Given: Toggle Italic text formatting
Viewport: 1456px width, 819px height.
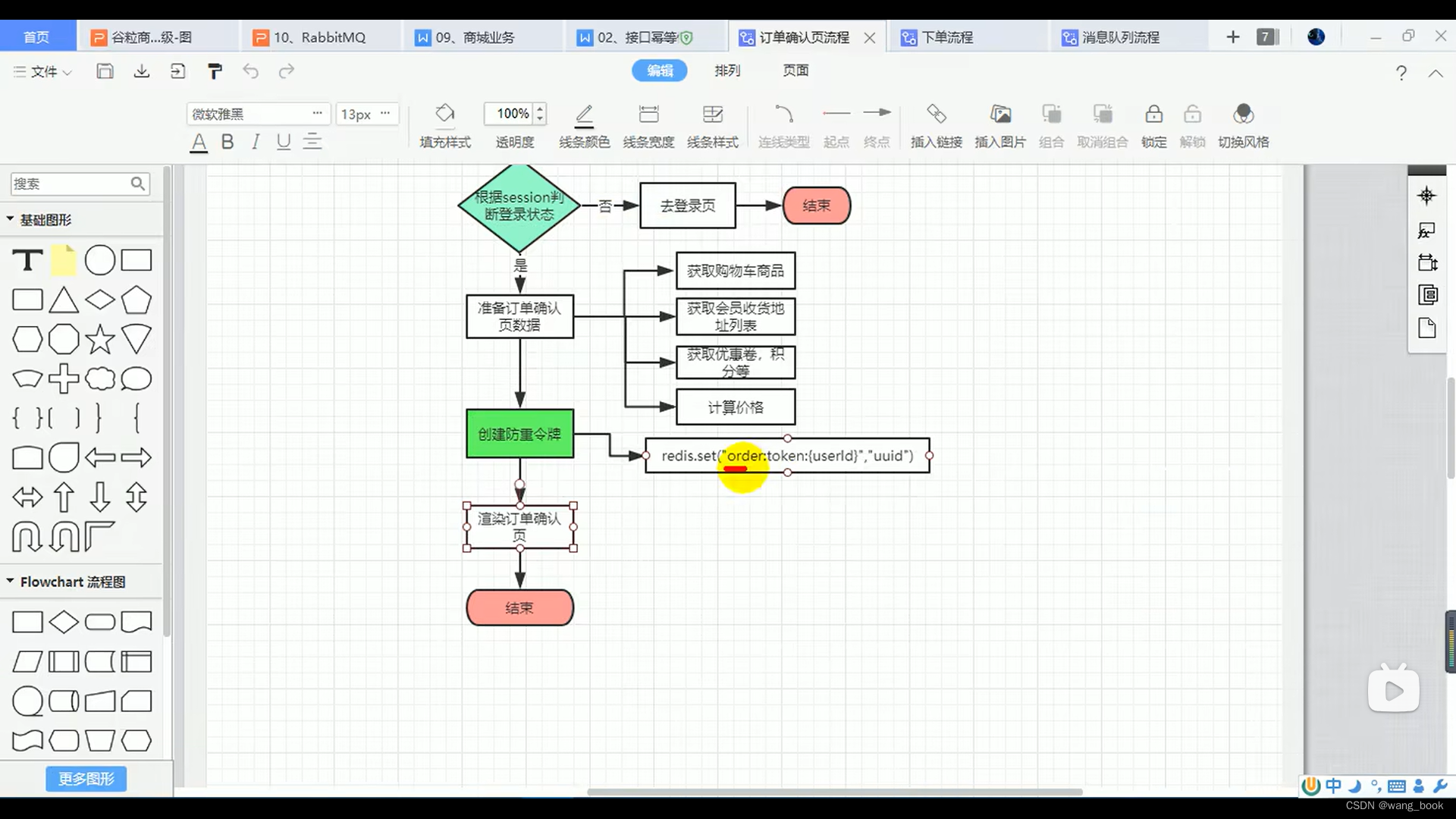Looking at the screenshot, I should pyautogui.click(x=256, y=142).
